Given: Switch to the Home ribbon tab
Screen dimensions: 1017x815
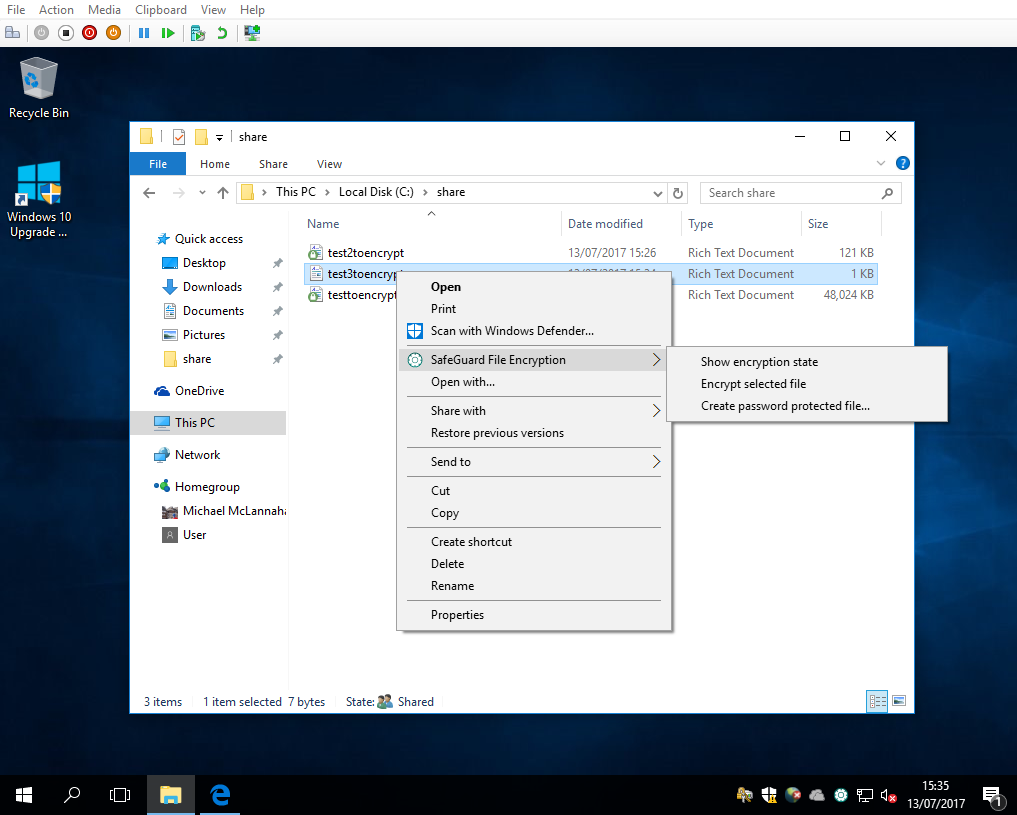Looking at the screenshot, I should pos(215,164).
